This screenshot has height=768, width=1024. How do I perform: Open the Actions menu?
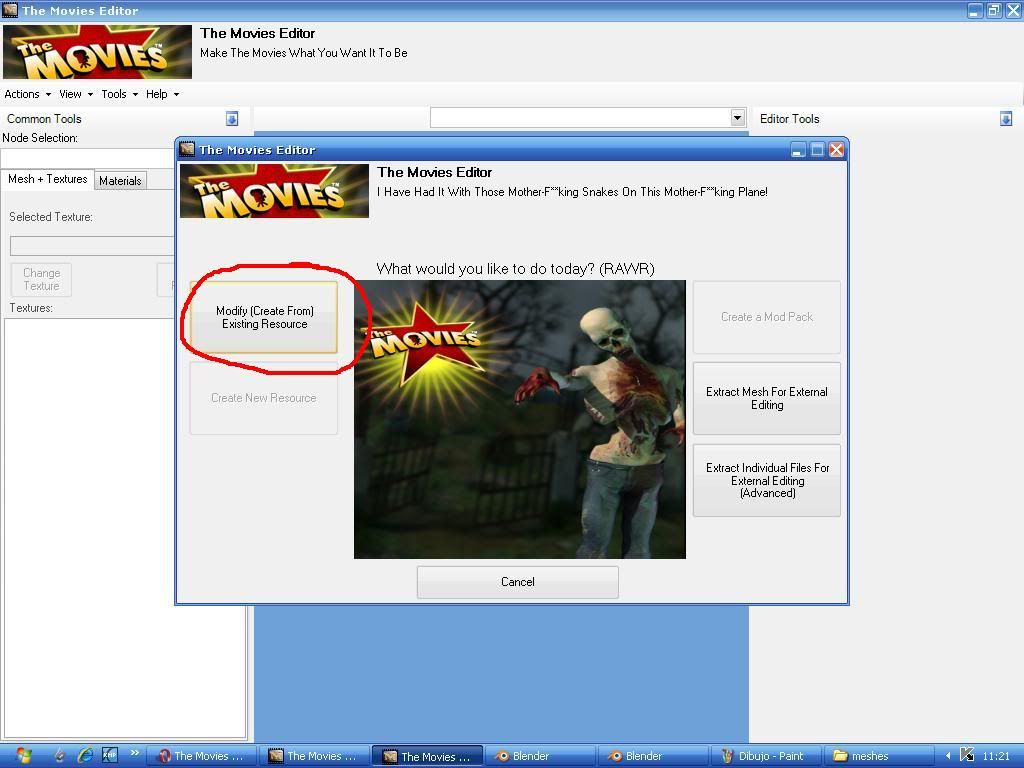(27, 94)
